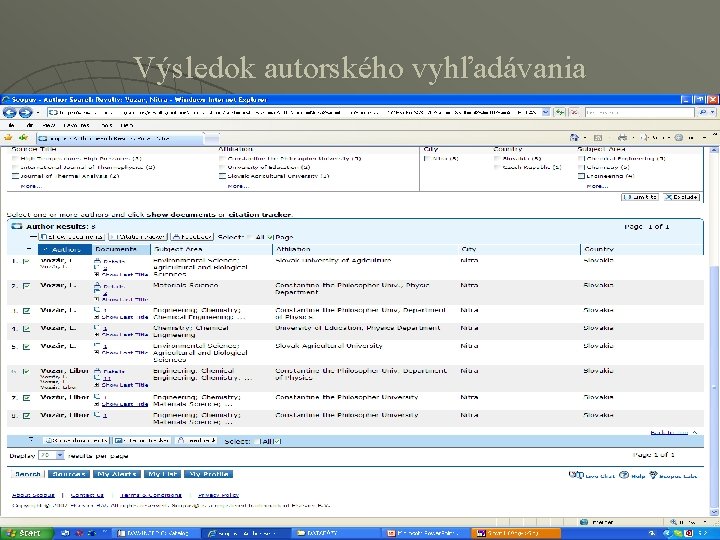Viewport: 720px width, 540px height.
Task: Open the Tools gear icon in command bar
Action: pyautogui.click(x=679, y=137)
